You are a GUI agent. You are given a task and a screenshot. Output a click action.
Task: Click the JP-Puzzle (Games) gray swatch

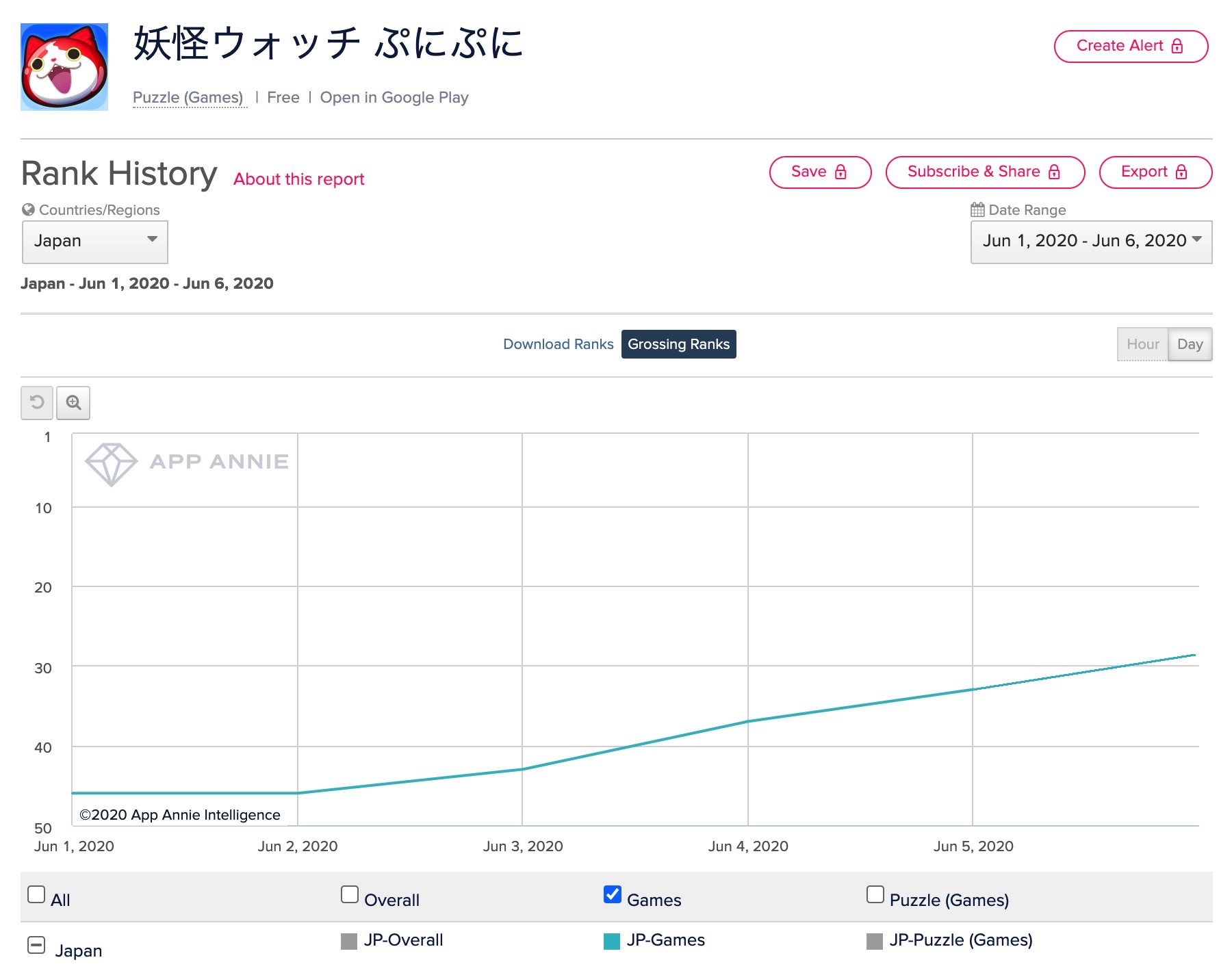[x=875, y=942]
